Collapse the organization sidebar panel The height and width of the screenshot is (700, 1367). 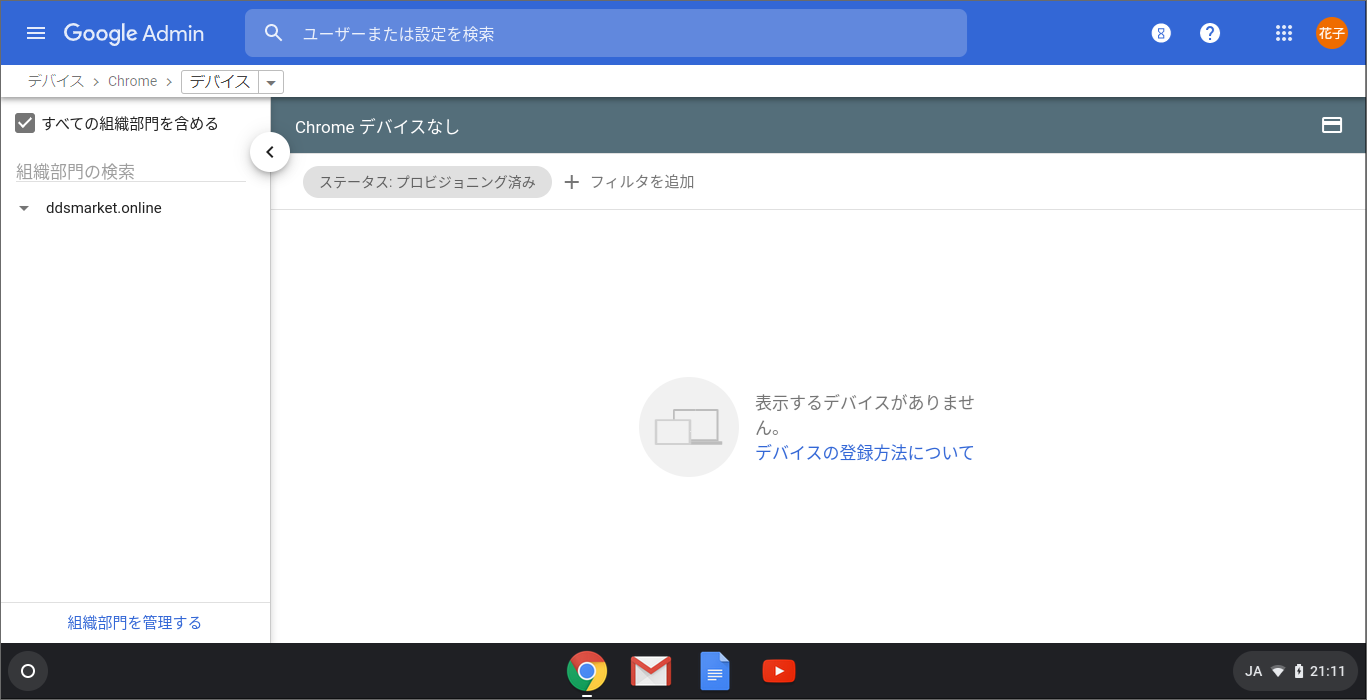click(270, 152)
